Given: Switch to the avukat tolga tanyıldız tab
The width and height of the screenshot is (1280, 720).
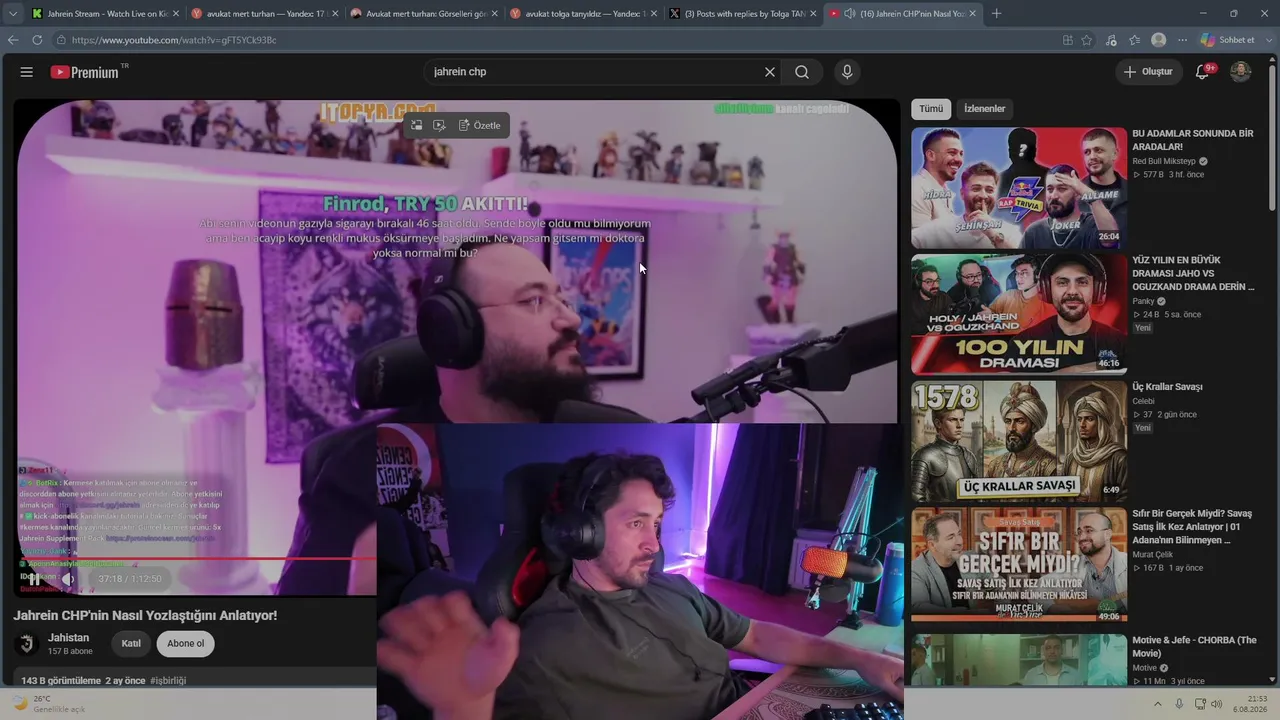Looking at the screenshot, I should [582, 14].
